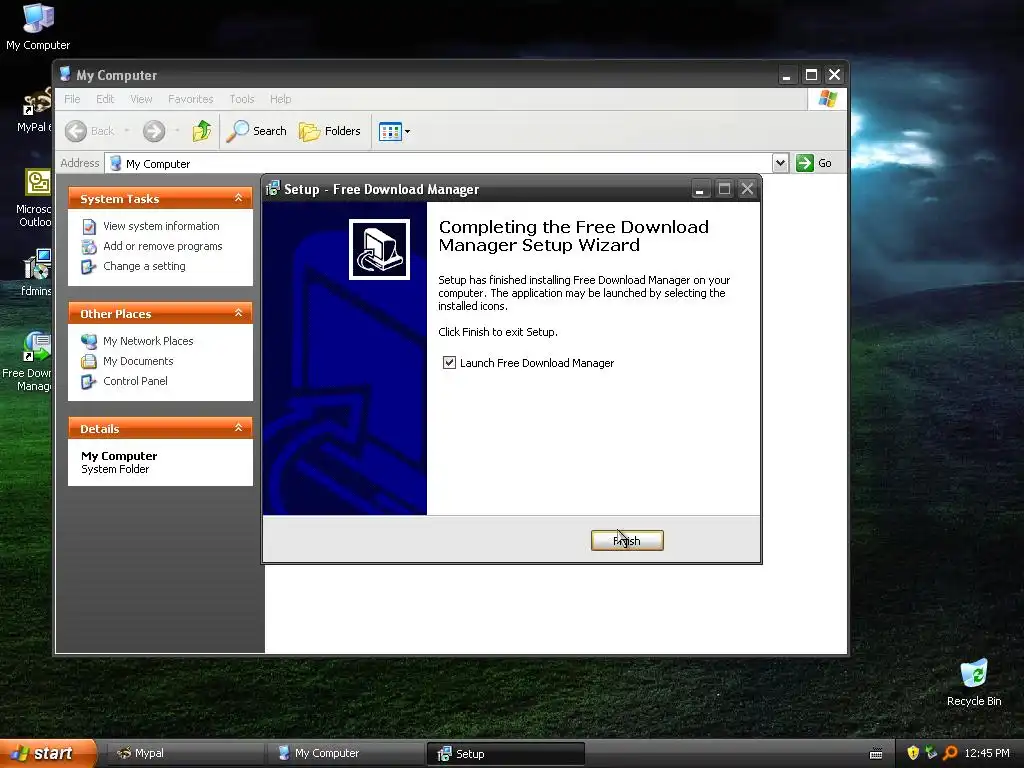Click the My Documents folder icon
Viewport: 1024px width, 768px height.
coord(89,362)
